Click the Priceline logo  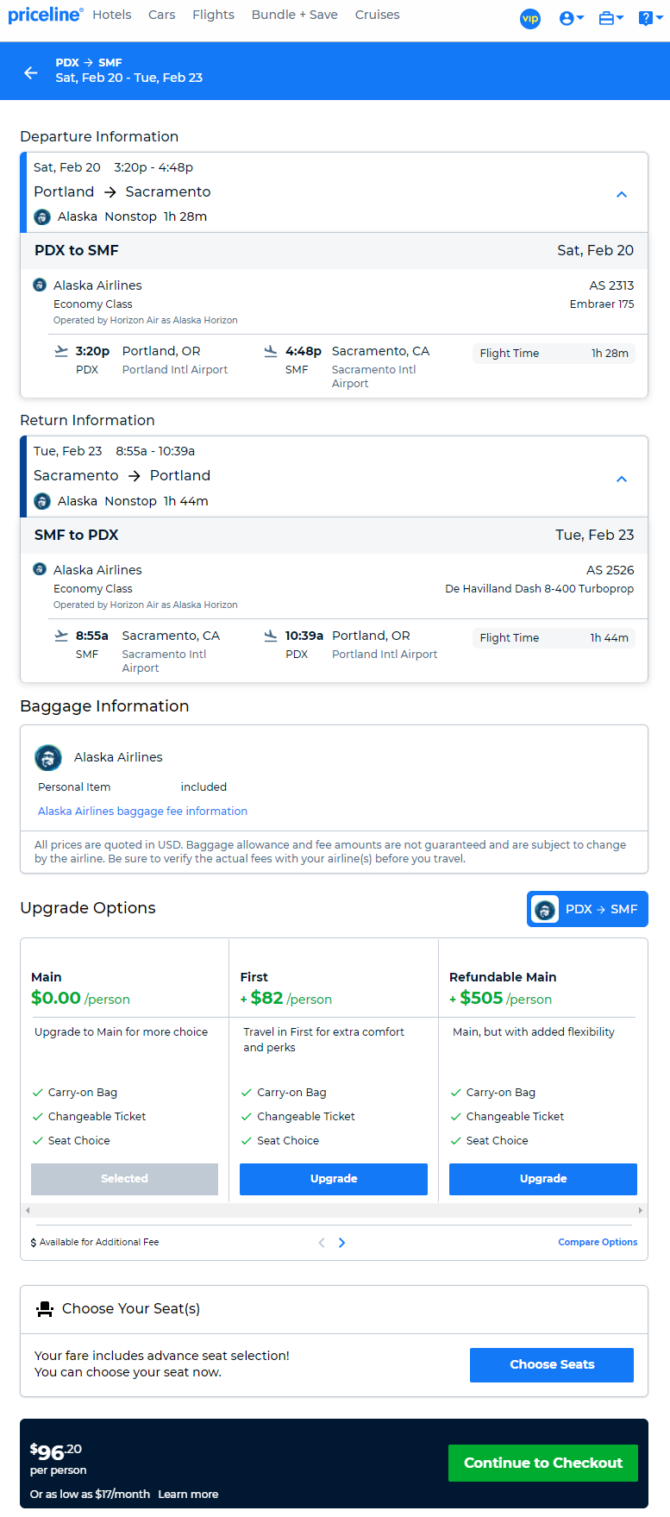click(46, 16)
